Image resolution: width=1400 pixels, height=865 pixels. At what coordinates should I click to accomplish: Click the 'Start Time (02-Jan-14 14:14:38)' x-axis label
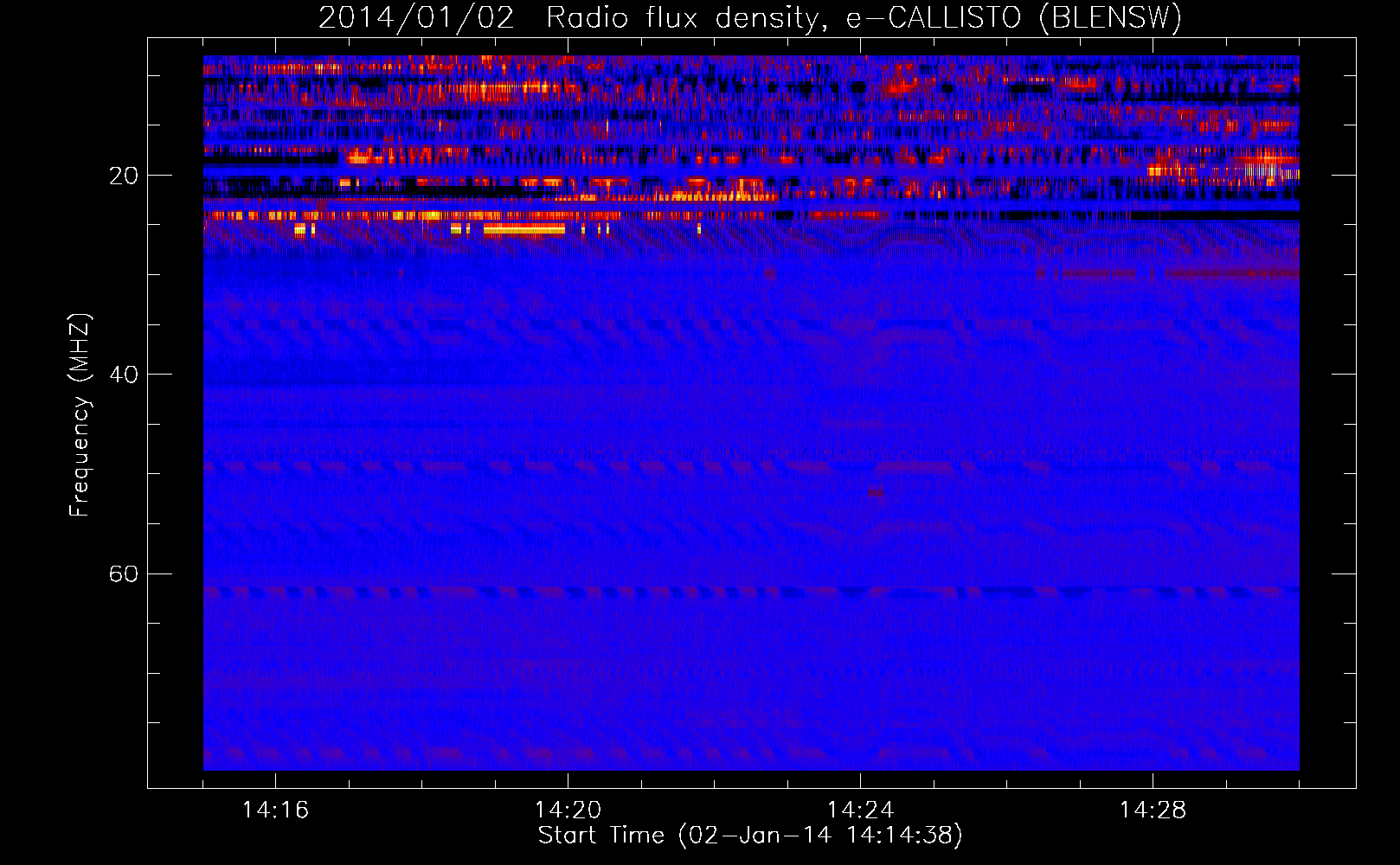coord(750,836)
